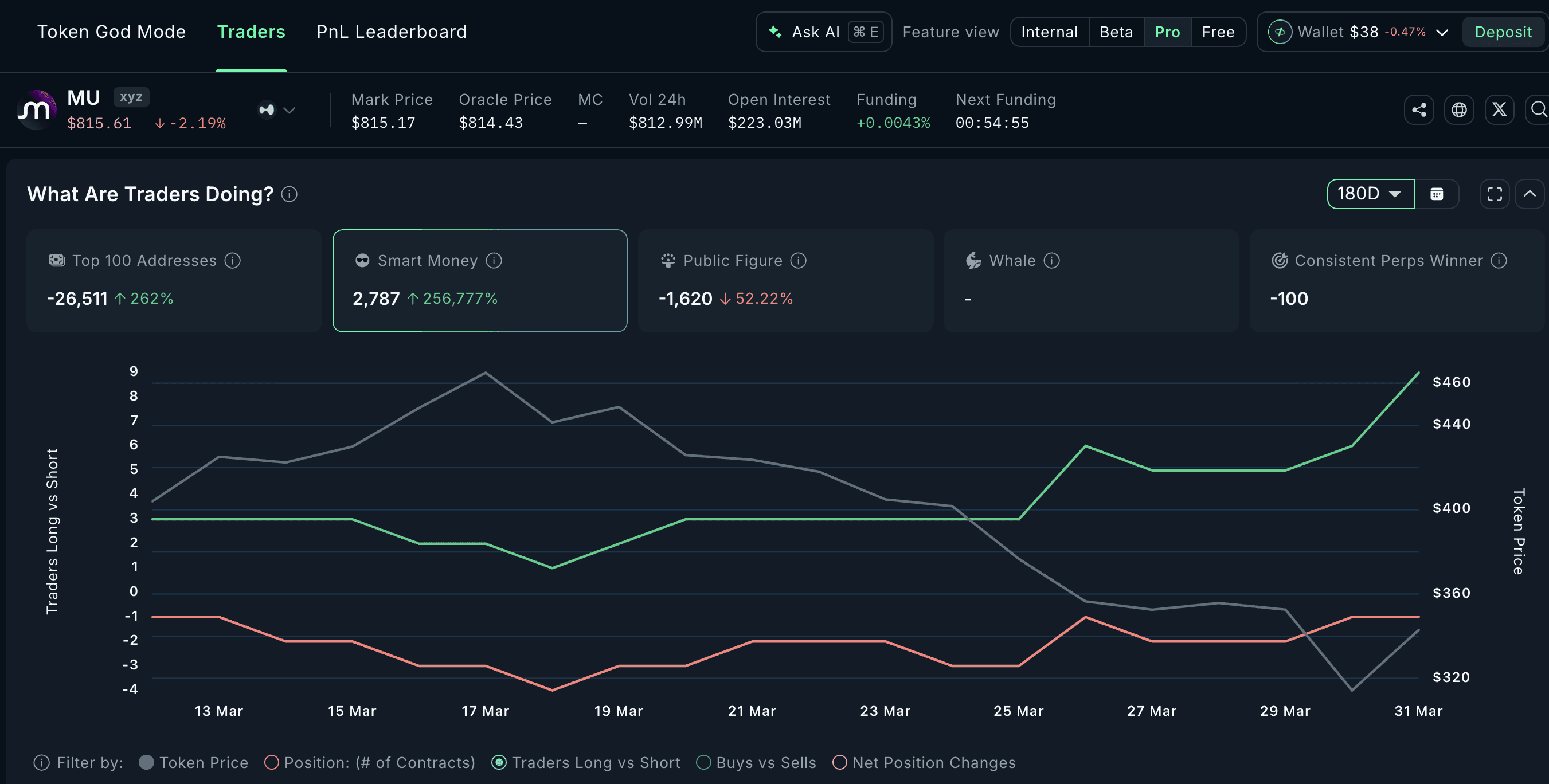
Task: Toggle the Token Price filter
Action: point(194,762)
